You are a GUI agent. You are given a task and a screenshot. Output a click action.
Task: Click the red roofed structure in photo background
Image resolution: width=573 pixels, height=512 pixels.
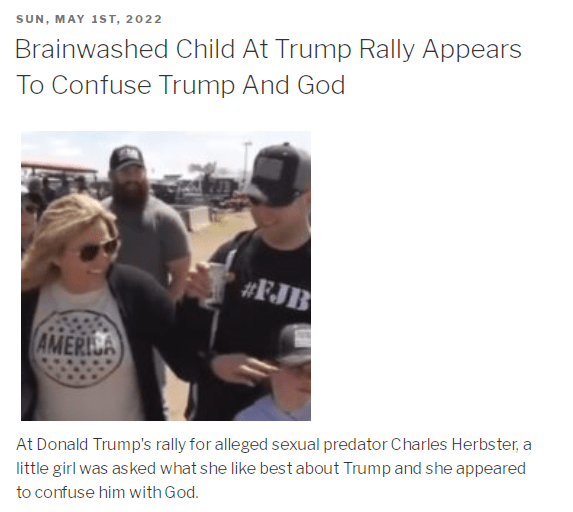tap(57, 167)
